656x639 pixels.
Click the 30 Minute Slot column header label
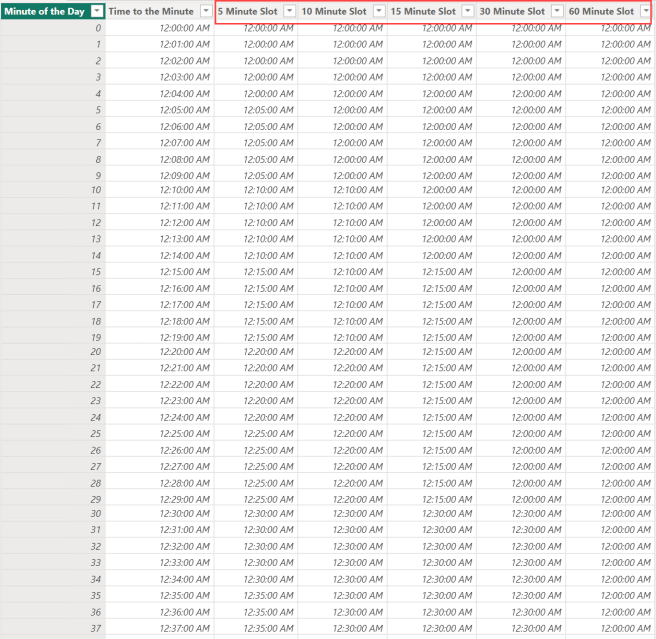513,10
